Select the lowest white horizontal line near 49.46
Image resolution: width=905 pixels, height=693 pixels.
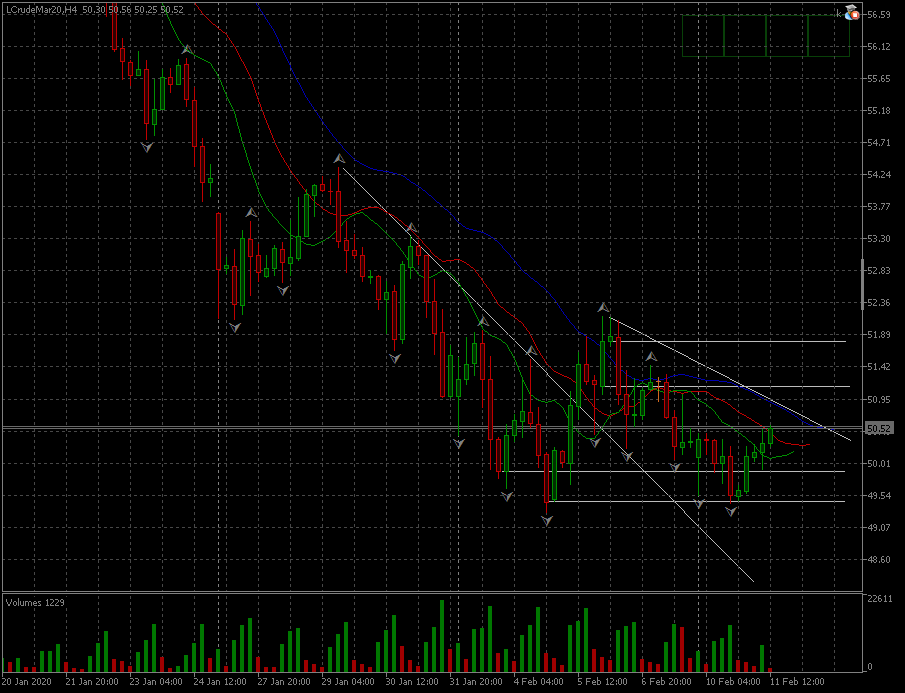click(700, 501)
